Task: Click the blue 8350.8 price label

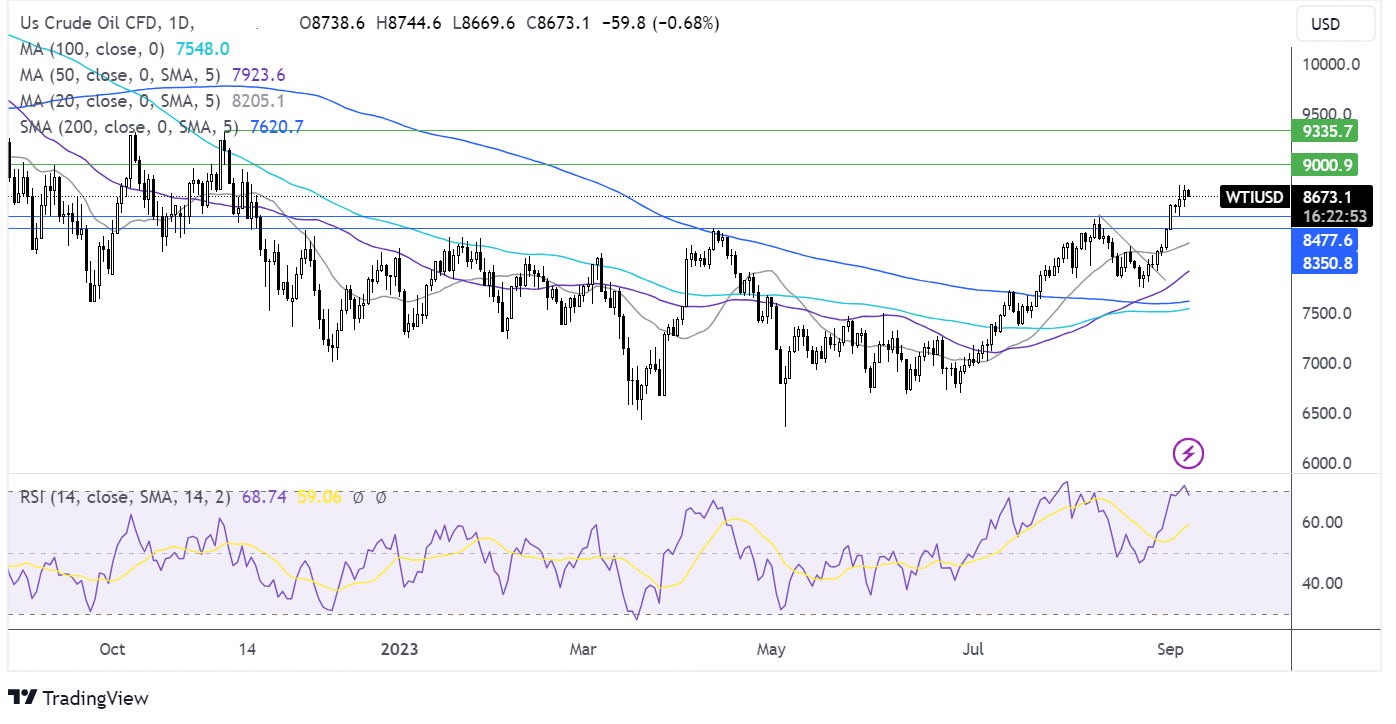Action: pyautogui.click(x=1326, y=264)
